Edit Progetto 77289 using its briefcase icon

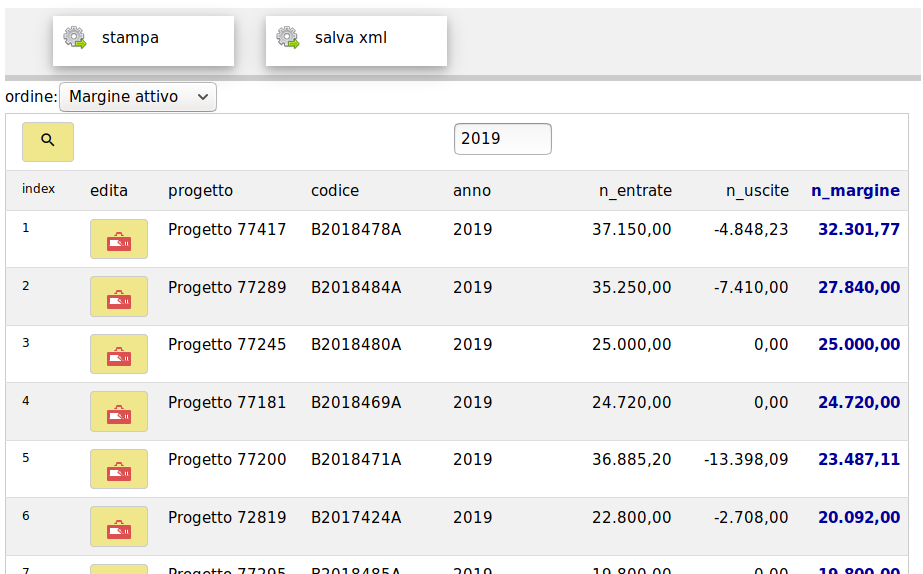119,297
